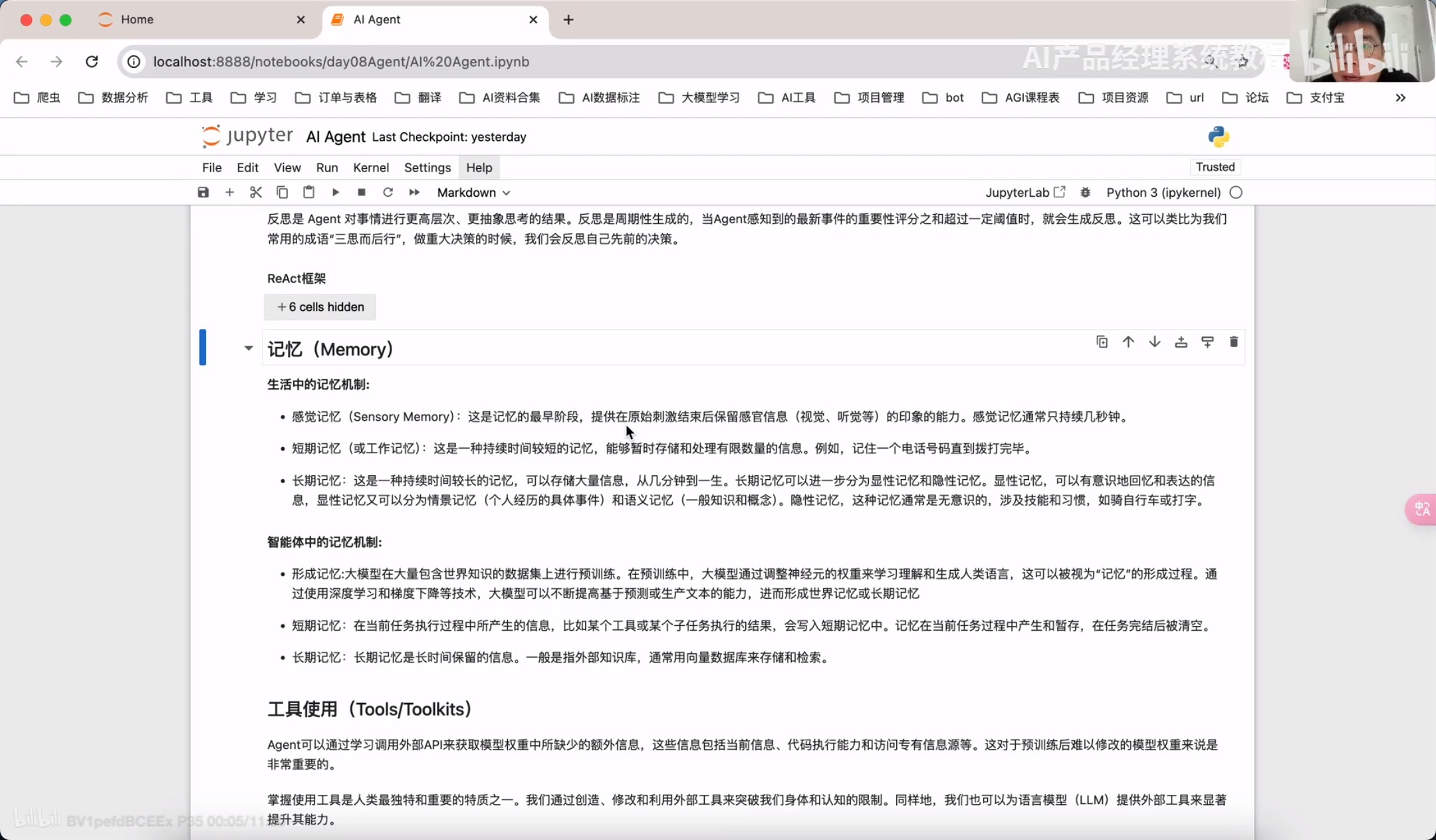Screen dimensions: 1436x840
Task: Click the Python 3 (ipykernel) kernel name
Action: point(1163,193)
